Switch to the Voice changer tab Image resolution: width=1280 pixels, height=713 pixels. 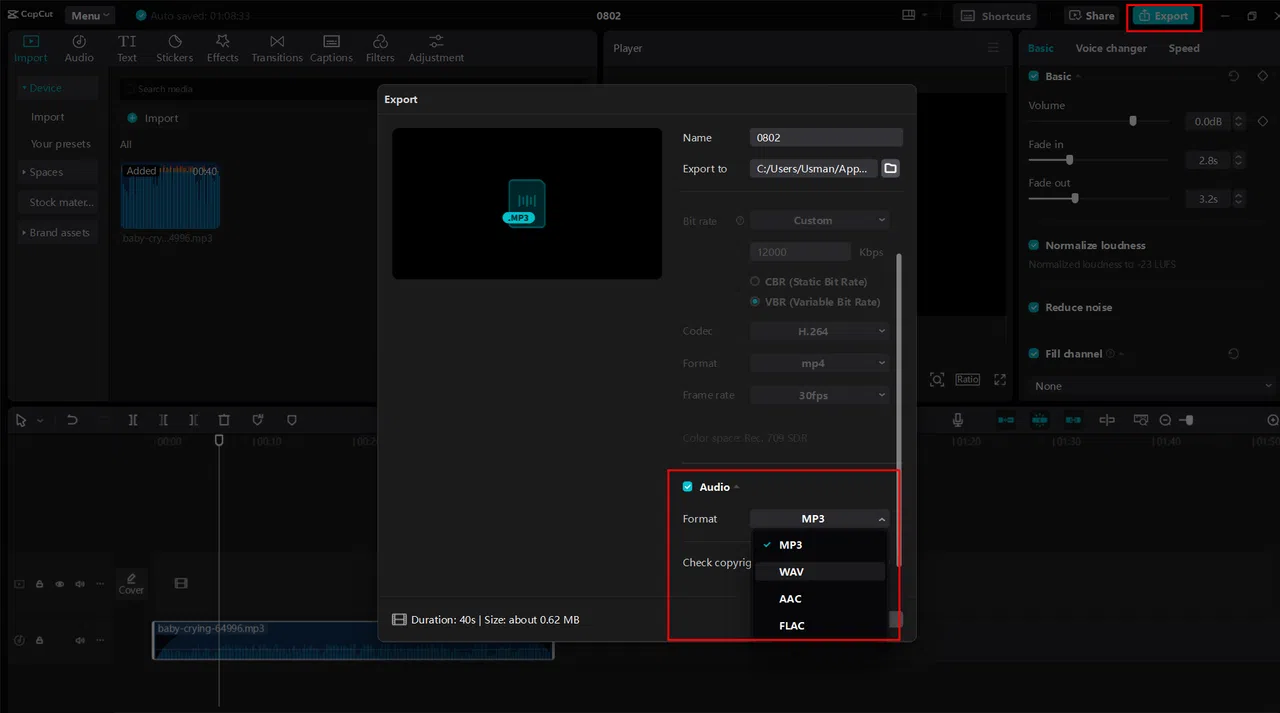[1111, 48]
